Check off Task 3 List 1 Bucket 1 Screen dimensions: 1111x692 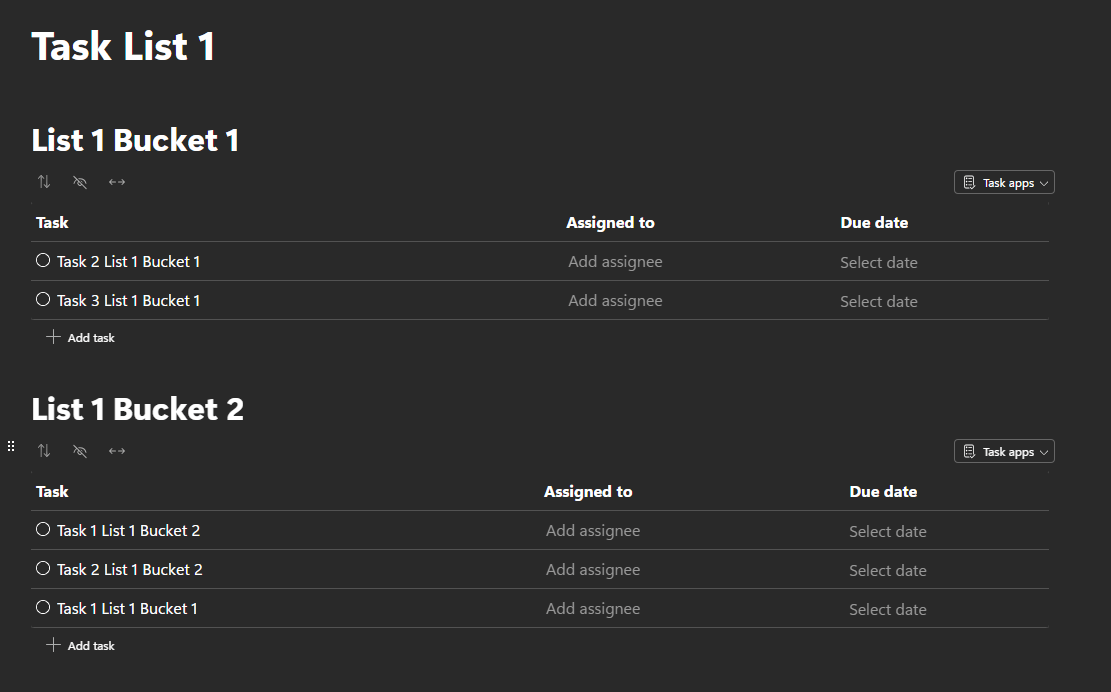pos(43,300)
